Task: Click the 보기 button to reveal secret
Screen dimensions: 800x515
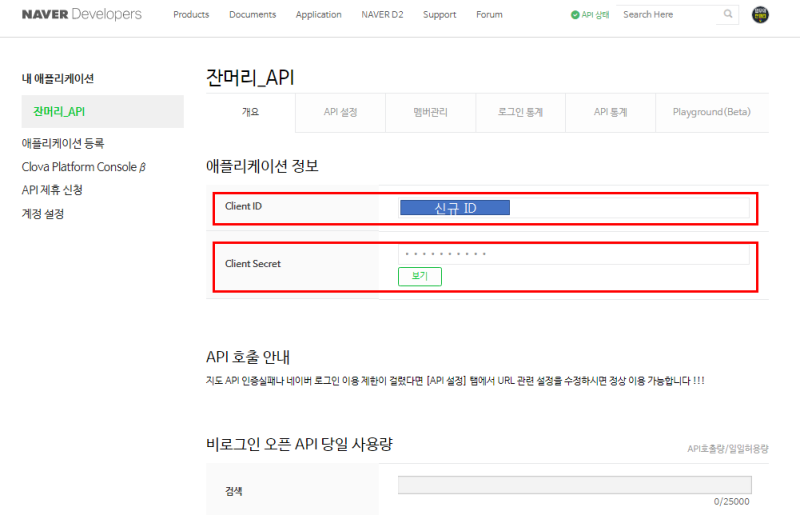Action: [419, 276]
